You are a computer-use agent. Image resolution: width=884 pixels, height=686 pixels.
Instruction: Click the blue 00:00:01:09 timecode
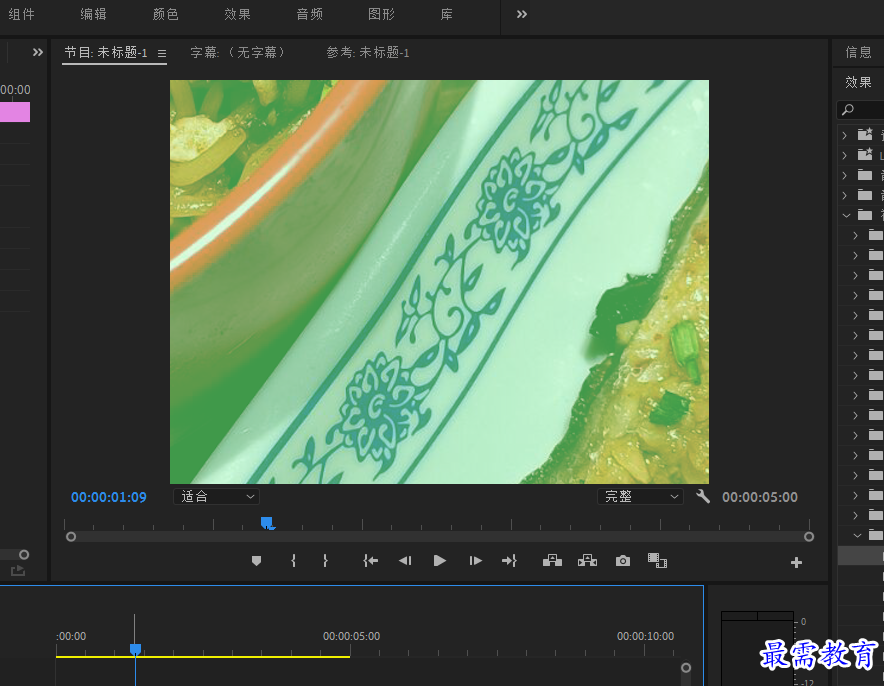click(109, 497)
